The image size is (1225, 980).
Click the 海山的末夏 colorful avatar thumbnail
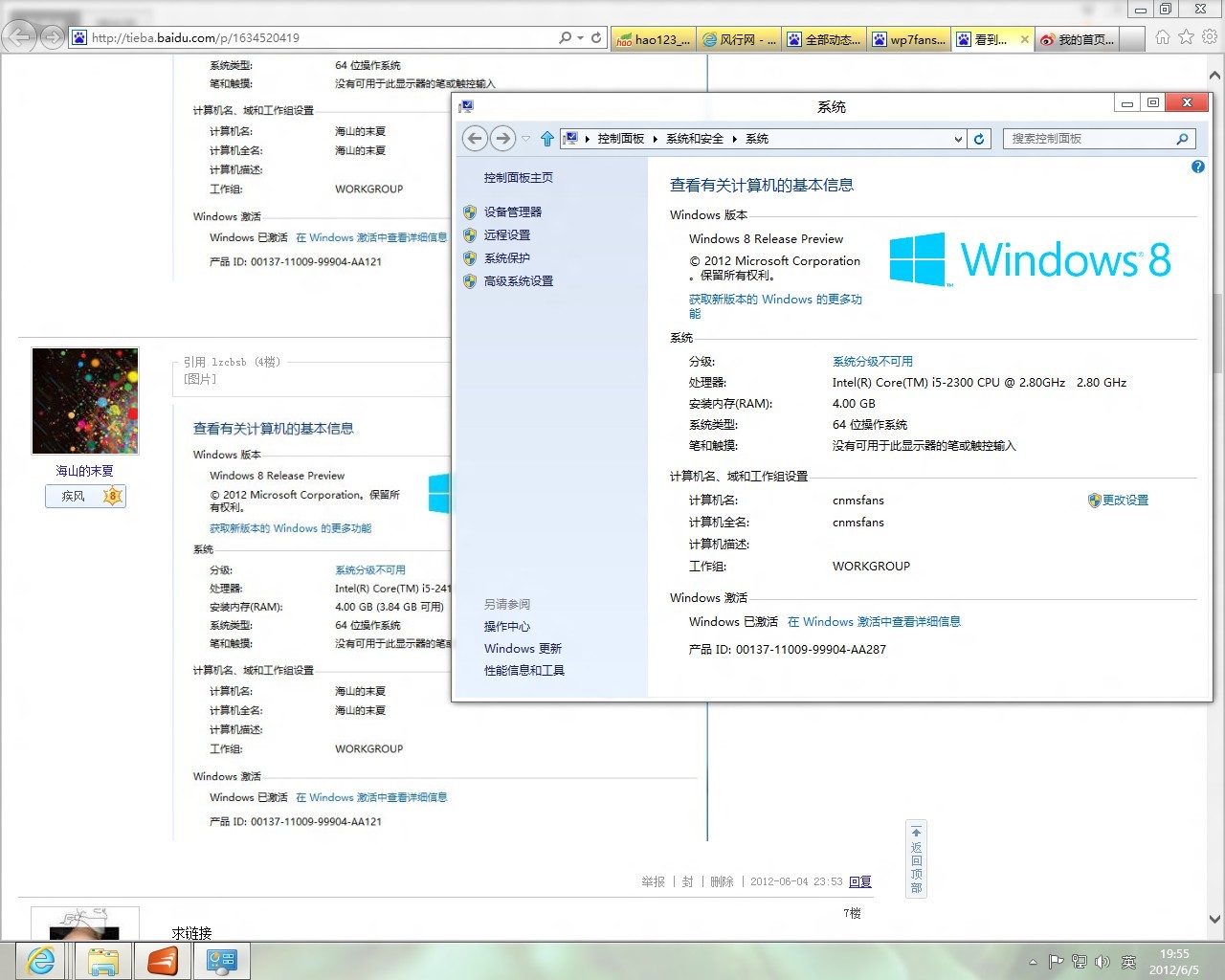point(85,400)
